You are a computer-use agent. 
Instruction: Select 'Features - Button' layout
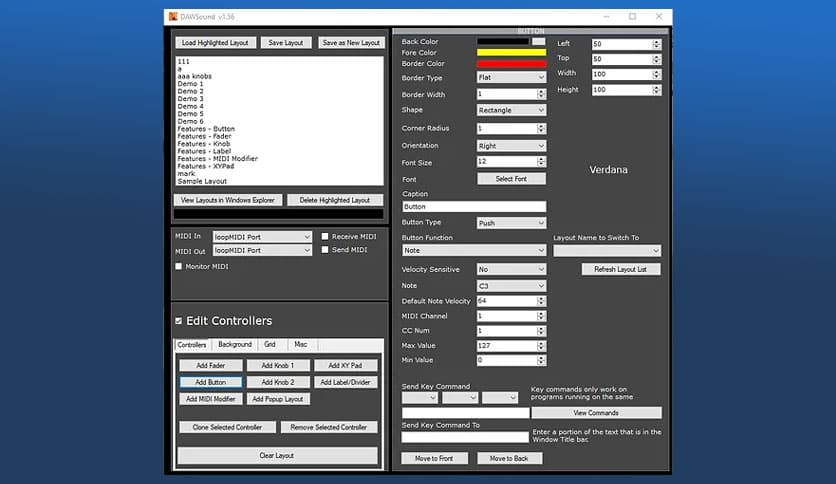tap(206, 129)
